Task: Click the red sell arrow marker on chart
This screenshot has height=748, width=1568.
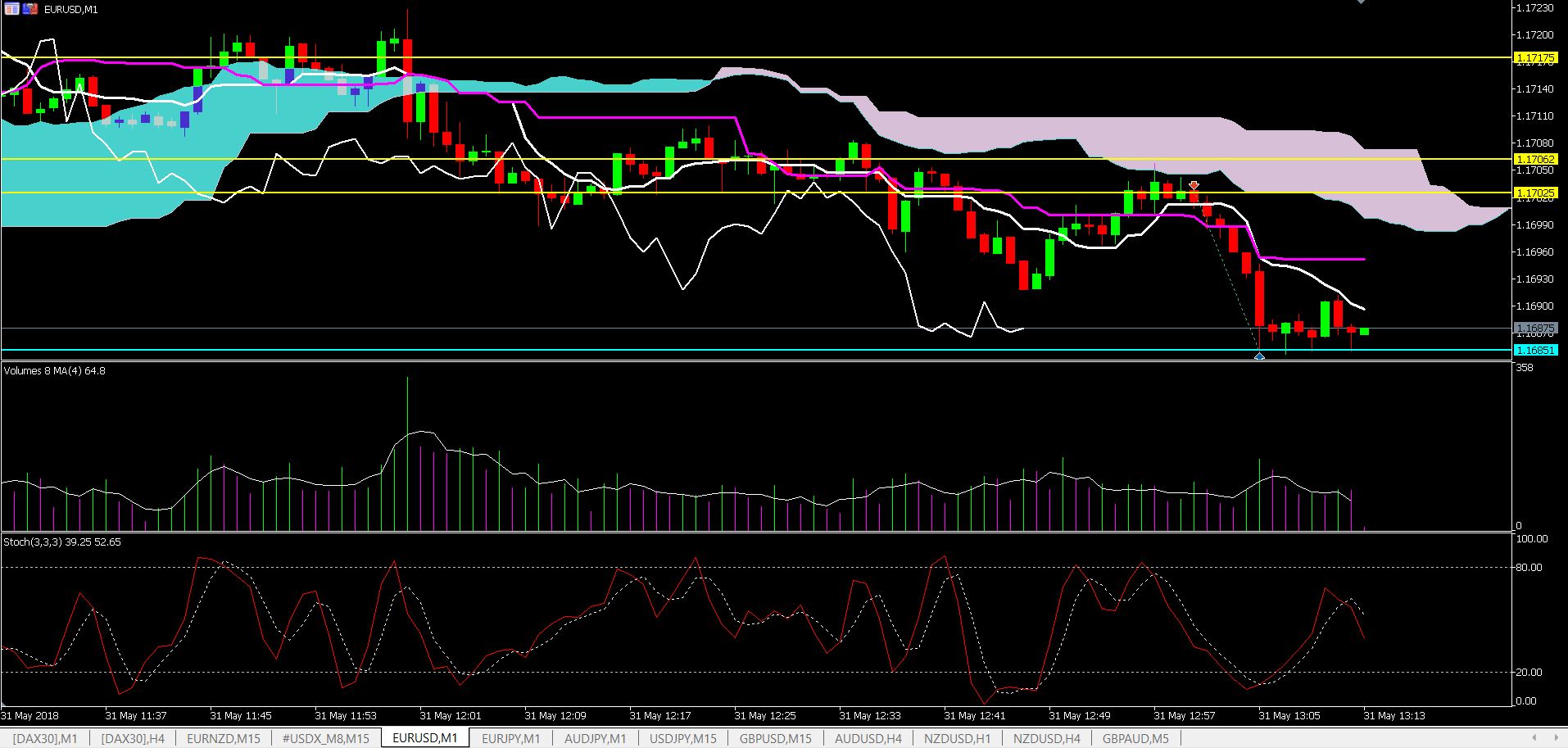Action: (1194, 186)
